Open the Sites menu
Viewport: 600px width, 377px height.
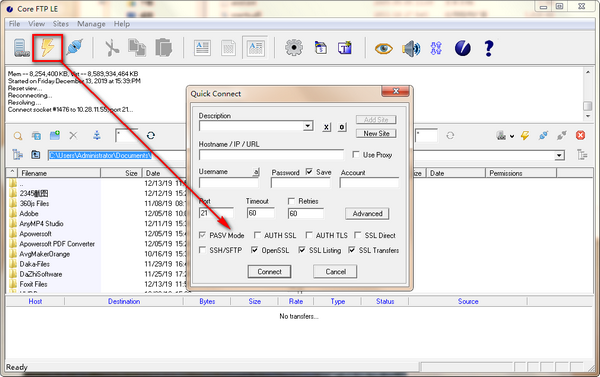pos(60,24)
